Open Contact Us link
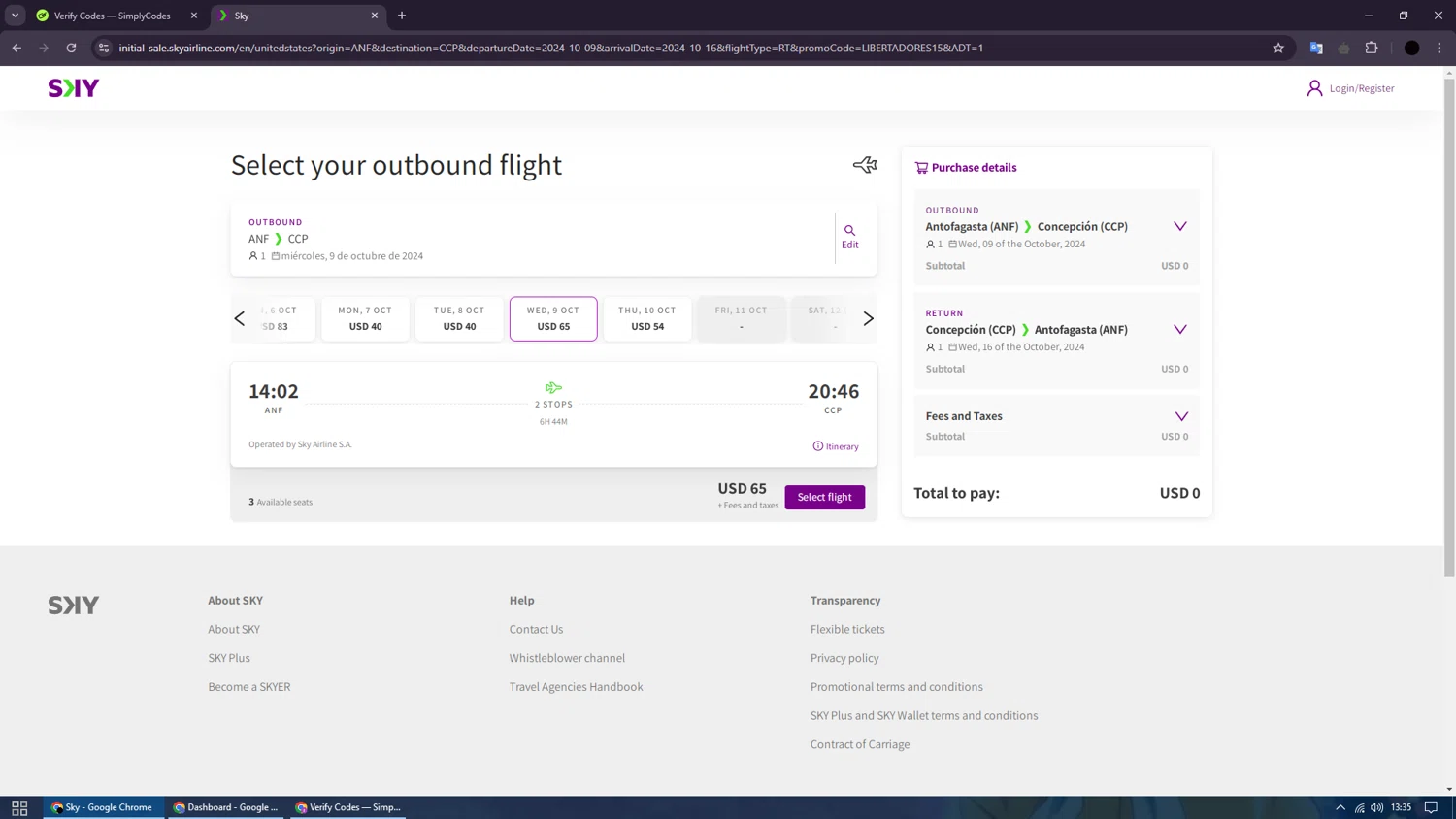 point(537,630)
